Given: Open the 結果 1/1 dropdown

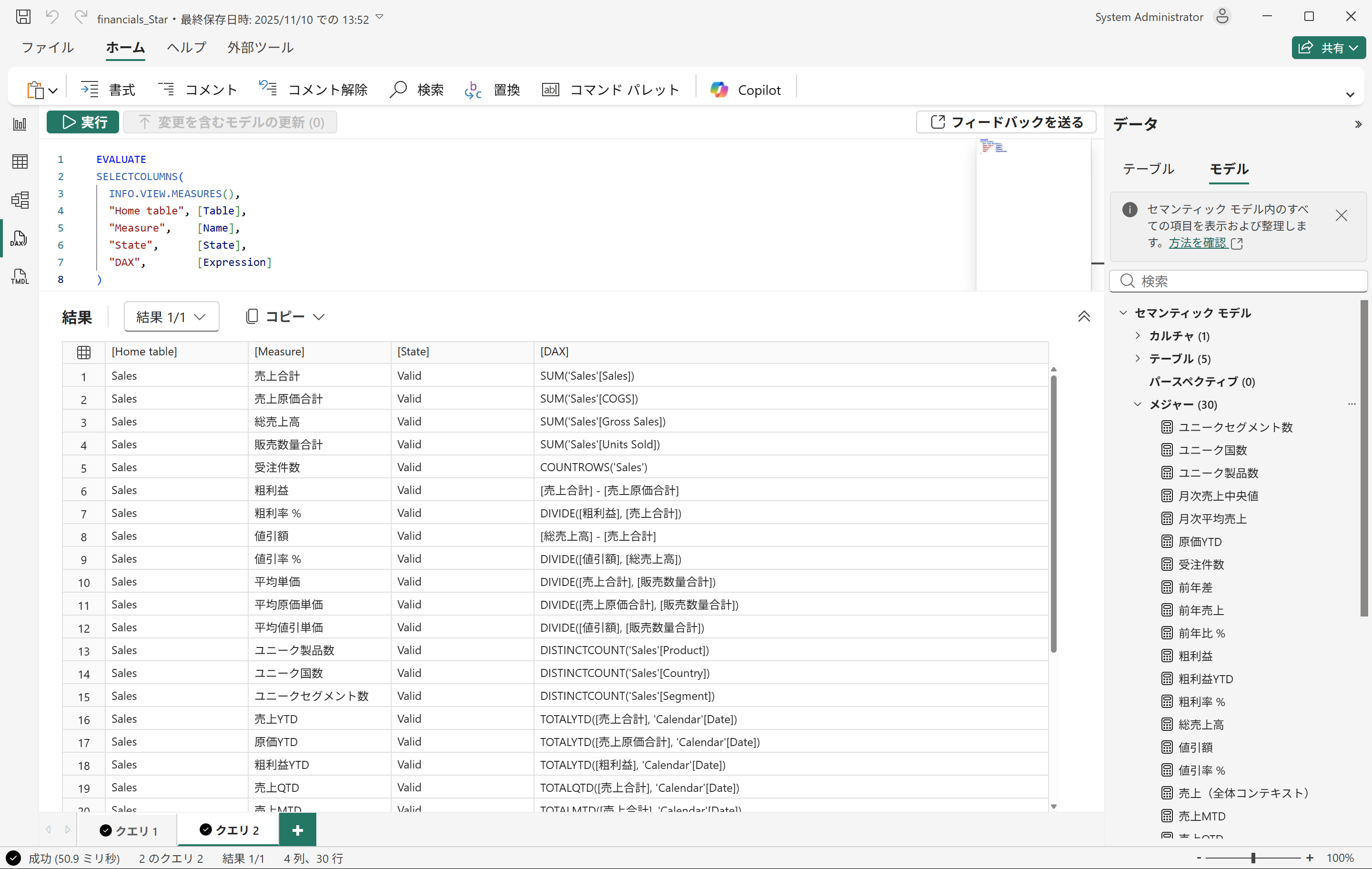Looking at the screenshot, I should (x=171, y=317).
